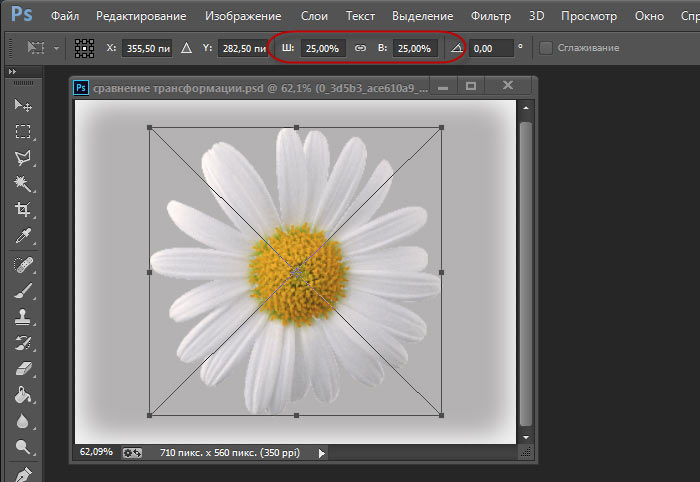This screenshot has width=700, height=482.
Task: Click the rotation angle input field
Action: tap(491, 48)
